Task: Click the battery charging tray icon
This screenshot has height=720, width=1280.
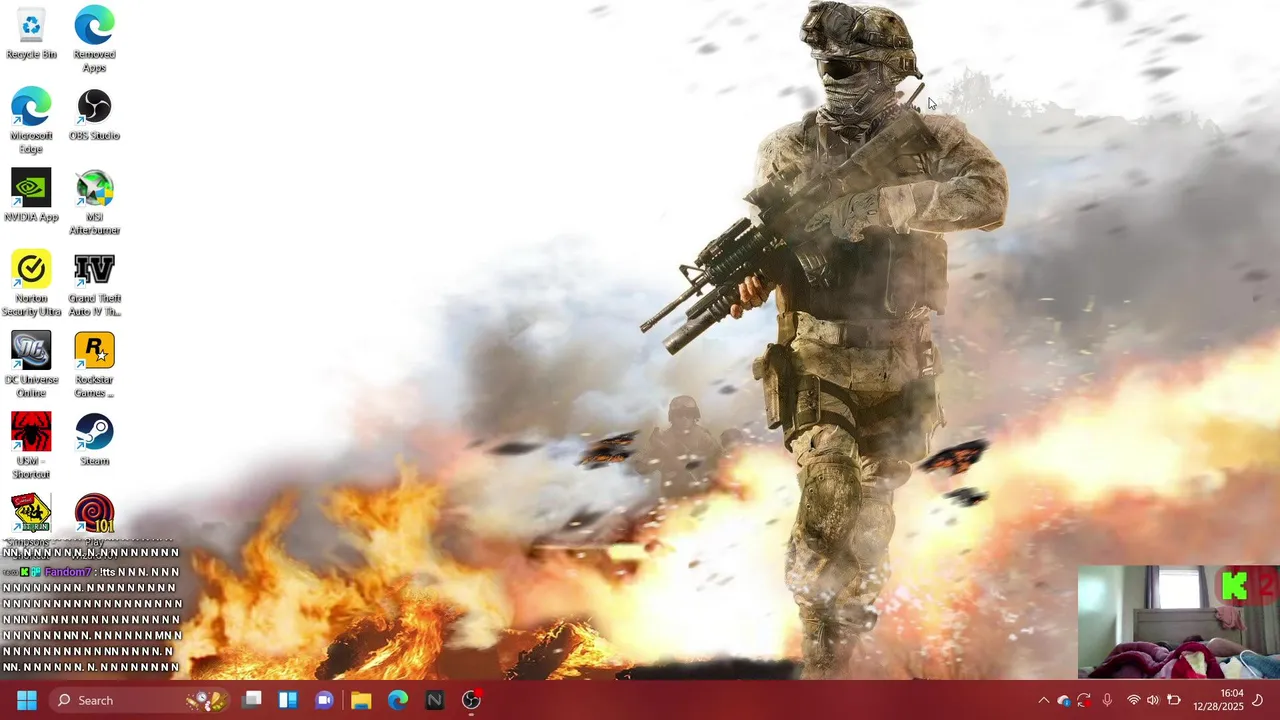Action: tap(1174, 700)
